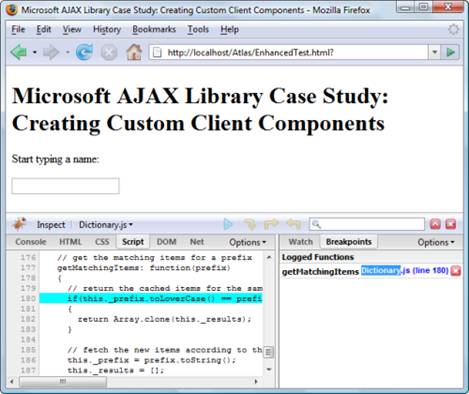Image resolution: width=469 pixels, height=394 pixels.
Task: Open the View menu
Action: pos(72,29)
